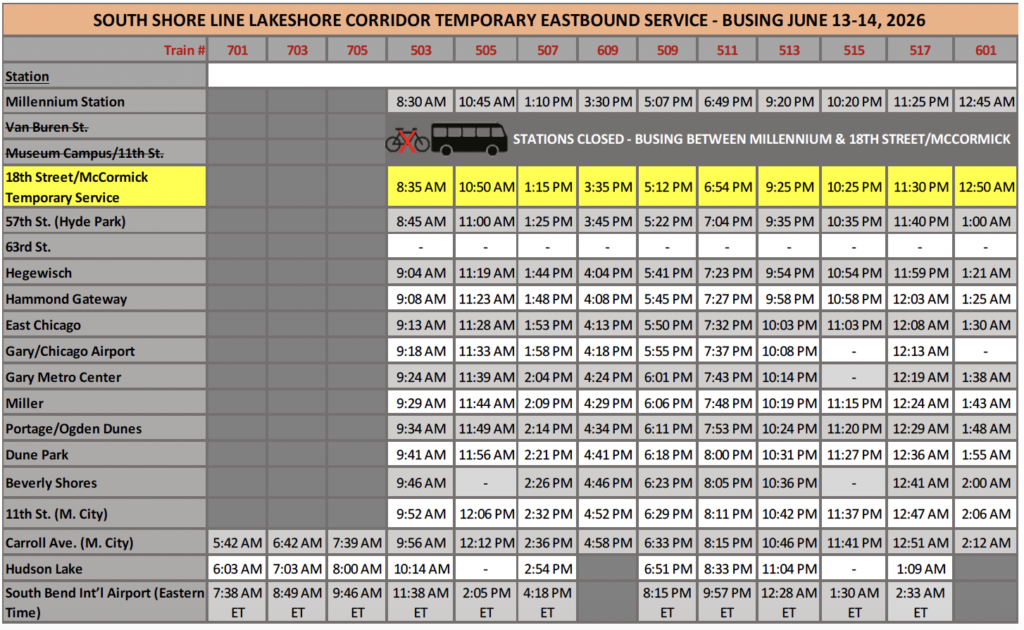1024x630 pixels.
Task: Click the Train # header label
Action: [184, 50]
